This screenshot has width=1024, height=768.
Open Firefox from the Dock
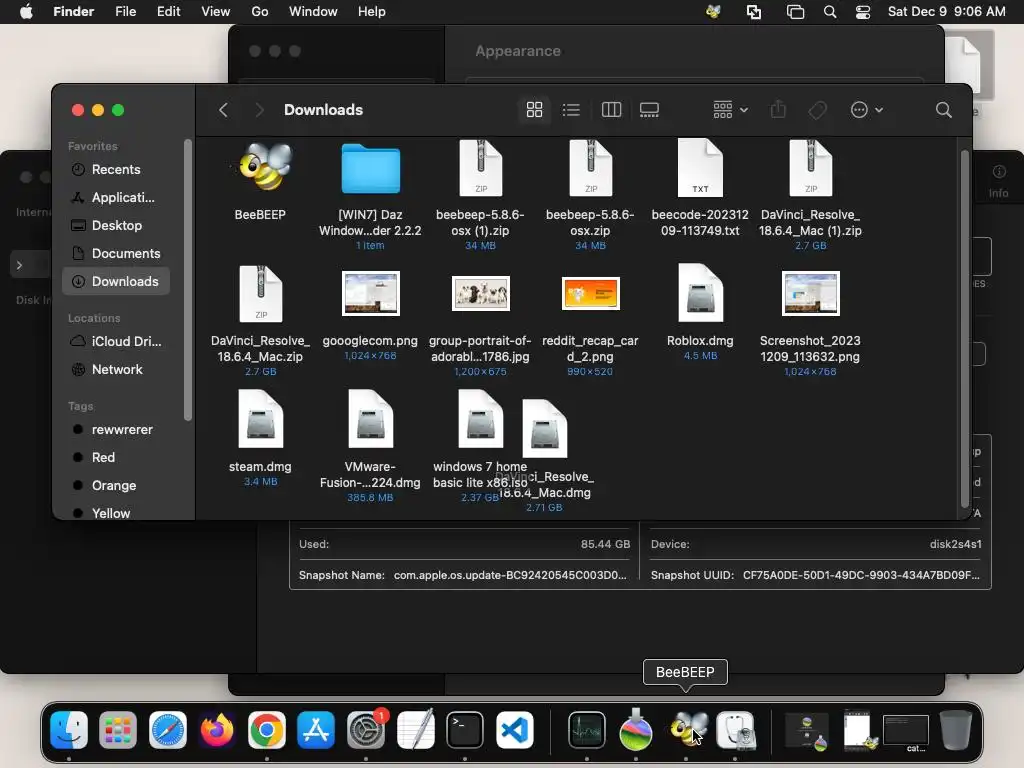coord(217,729)
